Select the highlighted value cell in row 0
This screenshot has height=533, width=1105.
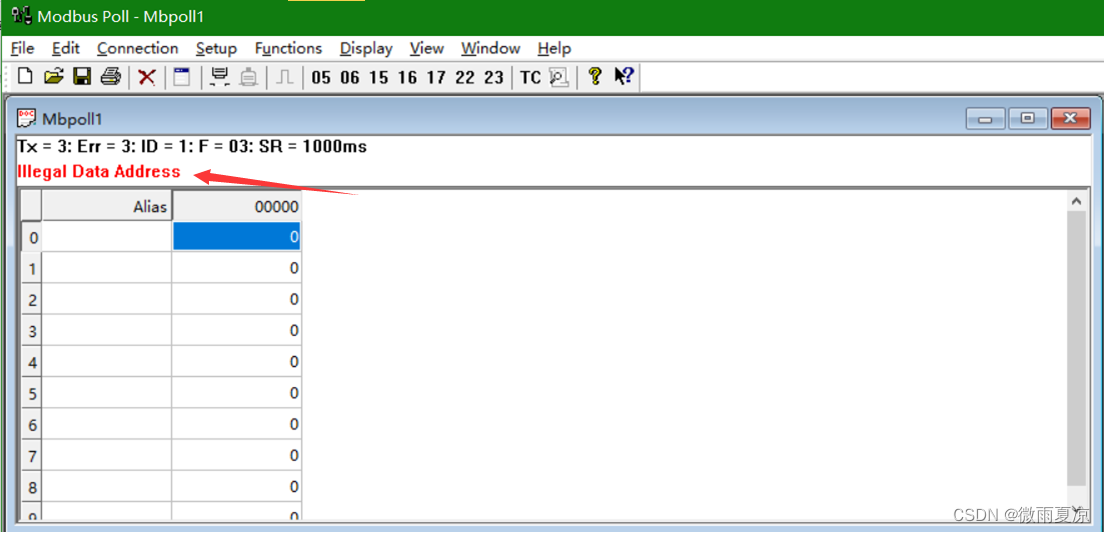pos(237,238)
